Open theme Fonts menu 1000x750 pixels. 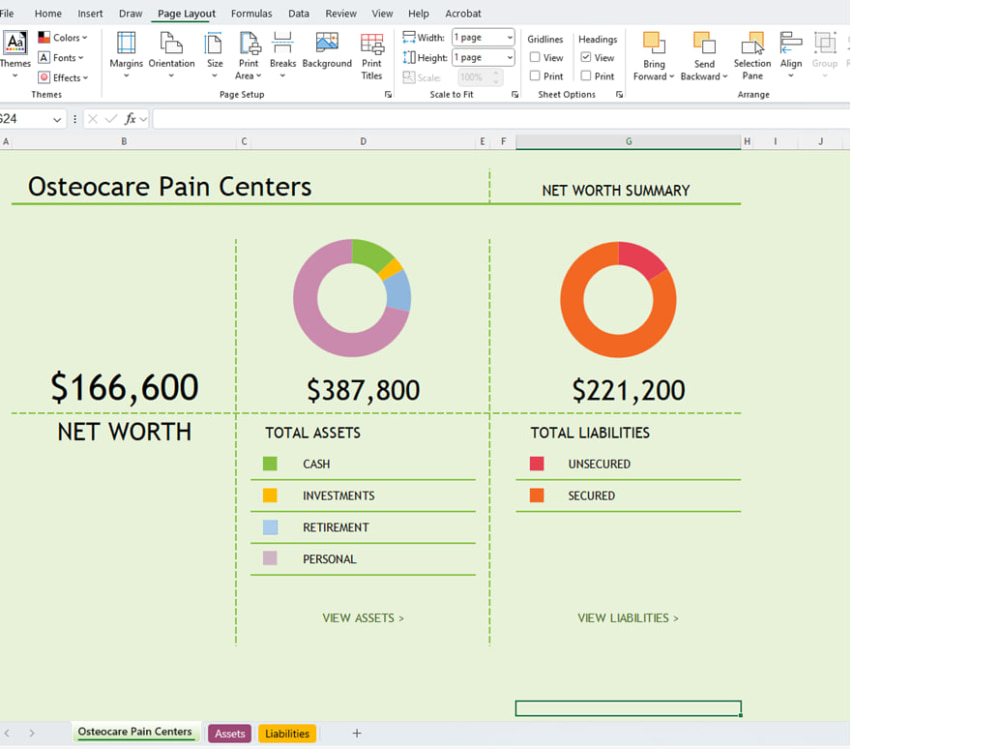(61, 57)
